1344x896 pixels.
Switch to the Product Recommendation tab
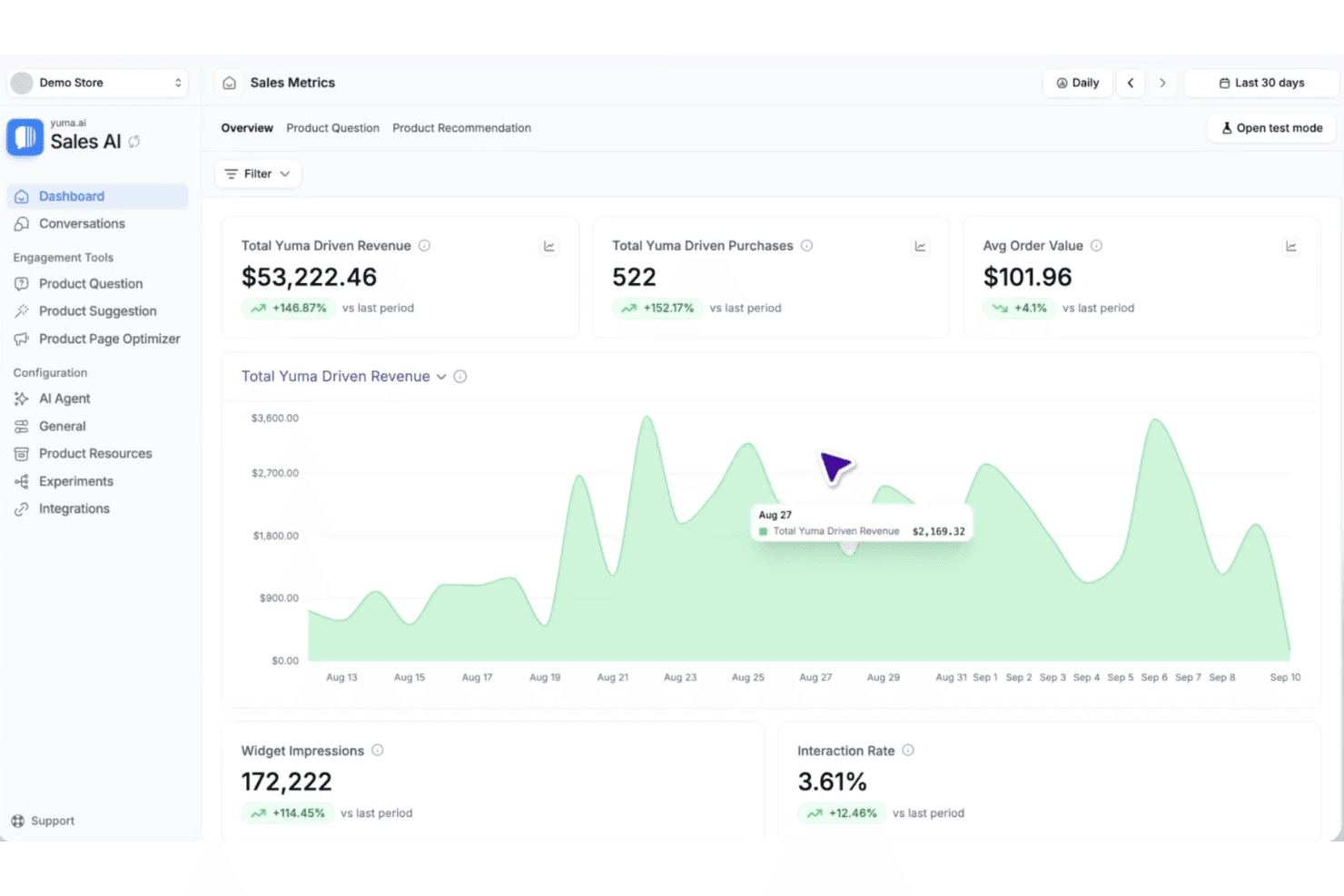point(461,128)
